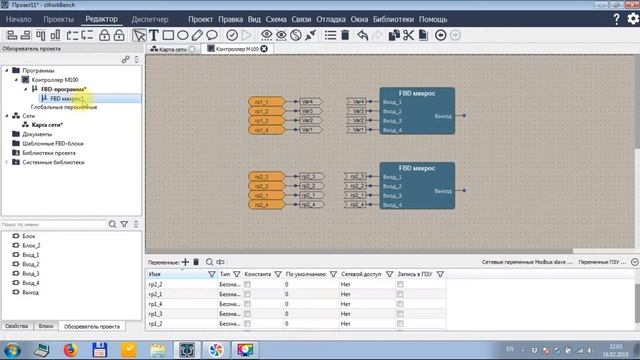The width and height of the screenshot is (640, 360).
Task: Switch to the Блоки bottom tab
Action: pyautogui.click(x=46, y=326)
